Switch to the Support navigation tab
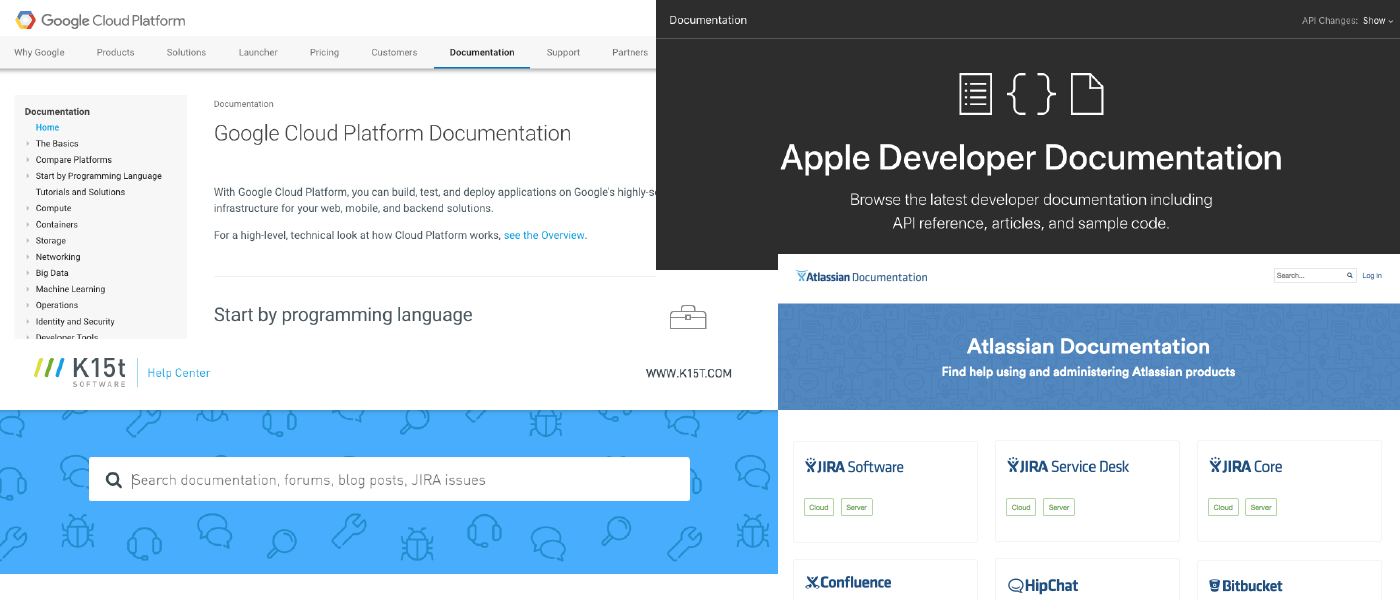The image size is (1400, 600). [x=563, y=52]
